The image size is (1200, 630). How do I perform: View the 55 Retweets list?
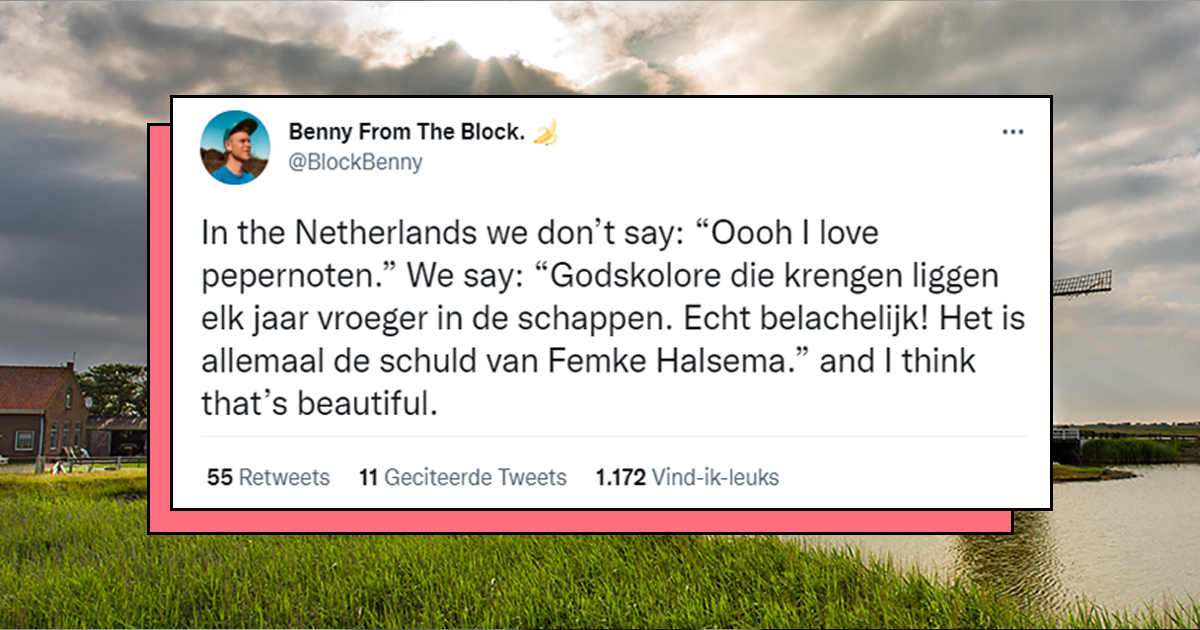[x=268, y=478]
